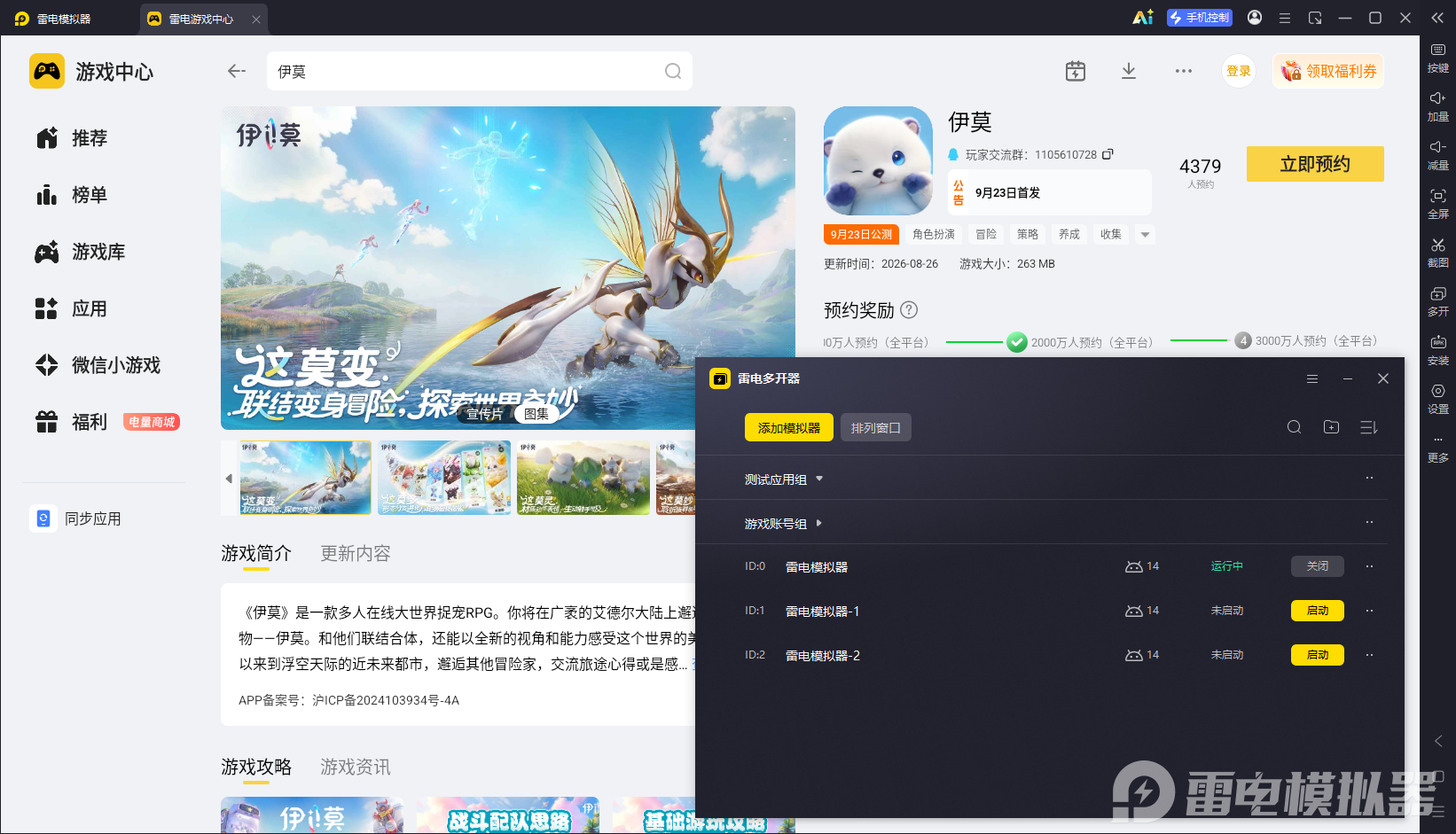Click the 伊莫 search input field
This screenshot has height=834, width=1456.
pos(479,71)
